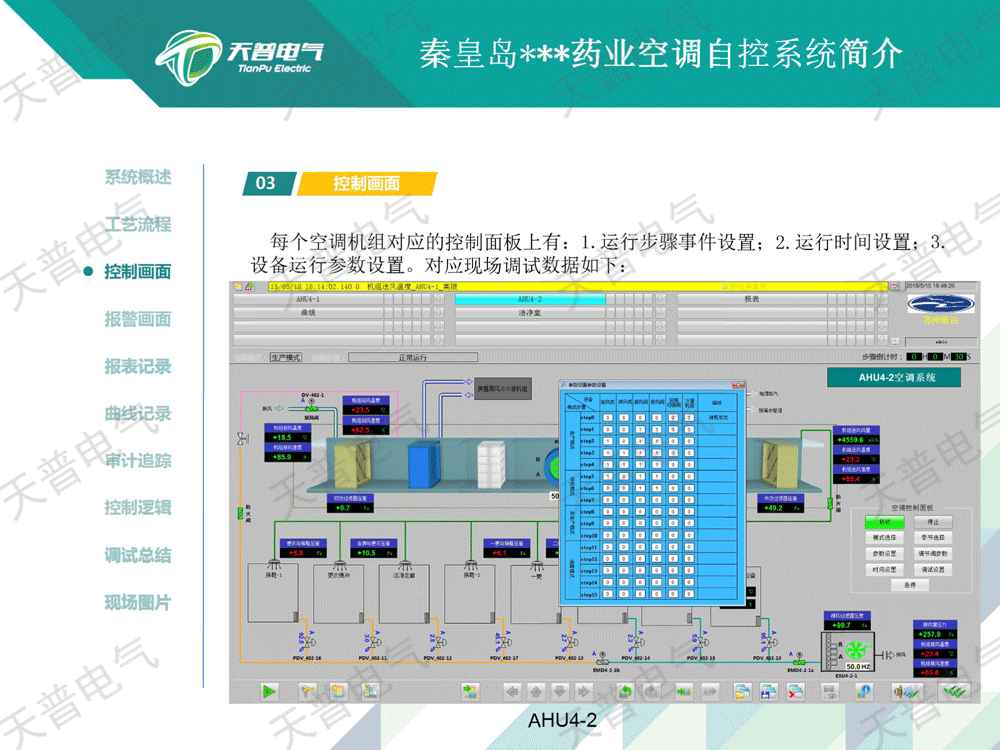
Task: Click the 季节选择 button on control panel
Action: coord(933,538)
